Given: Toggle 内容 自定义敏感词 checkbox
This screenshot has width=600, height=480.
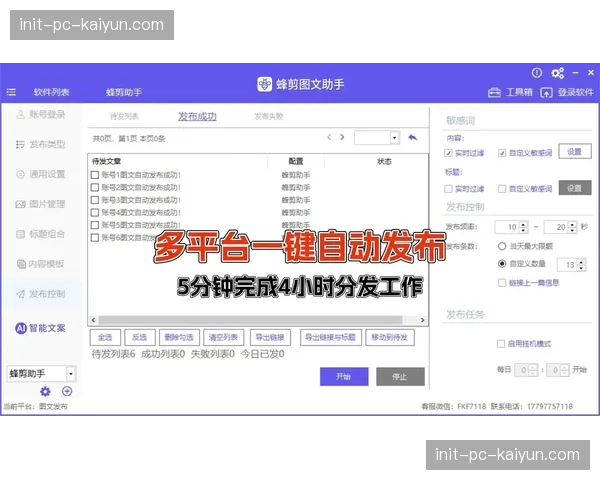Looking at the screenshot, I should tap(502, 153).
